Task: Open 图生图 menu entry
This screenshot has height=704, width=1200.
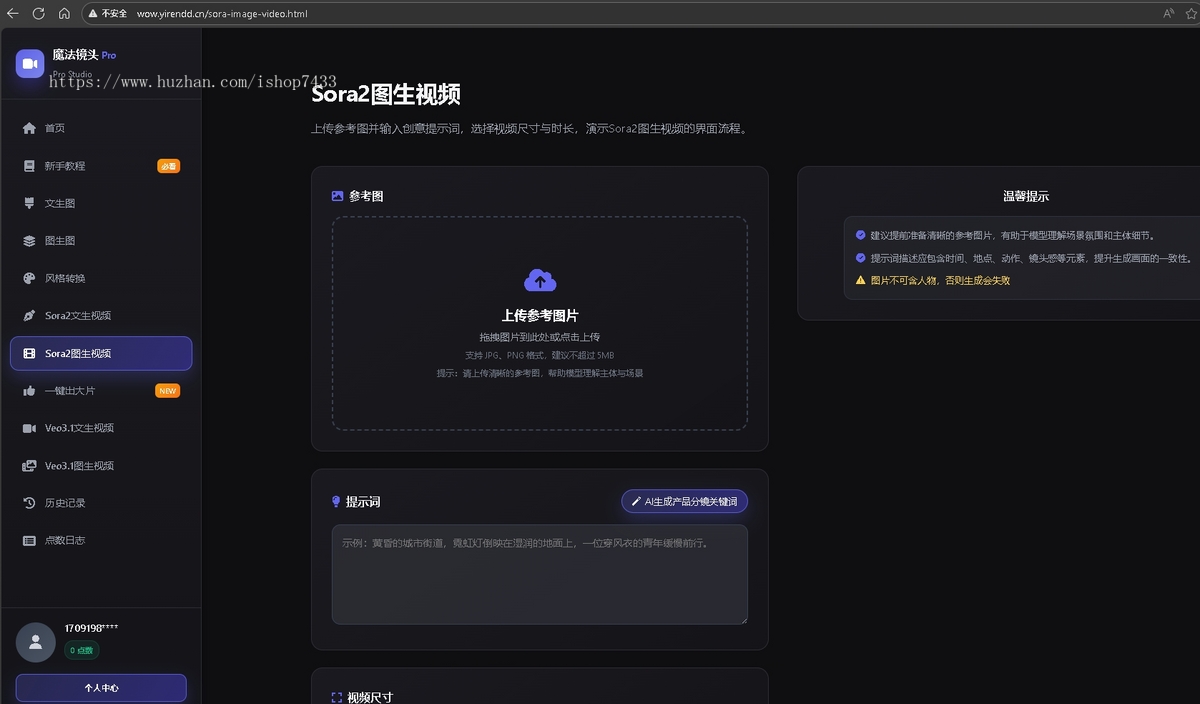Action: click(x=101, y=241)
